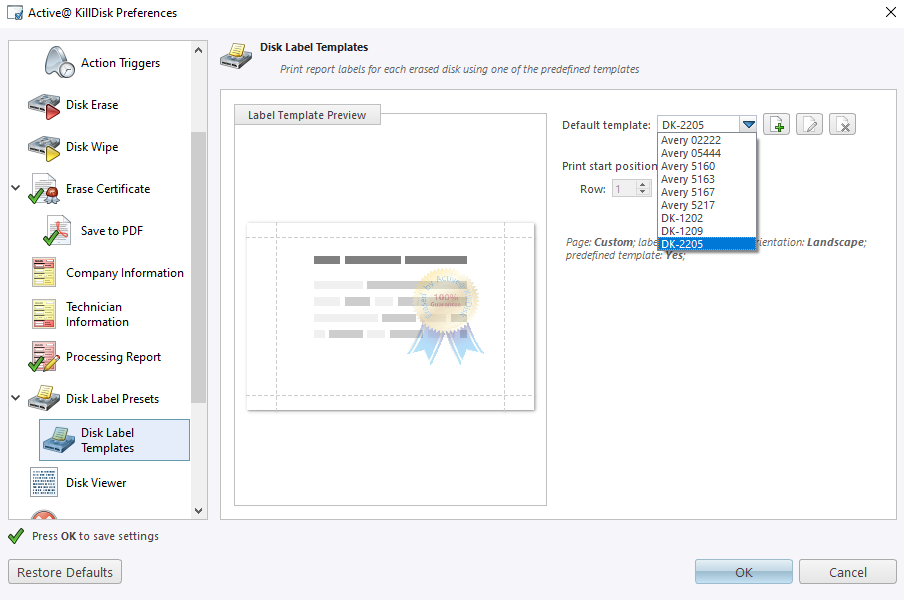Image resolution: width=904 pixels, height=600 pixels.
Task: Click the sidebar scrollbar down arrow
Action: (197, 510)
